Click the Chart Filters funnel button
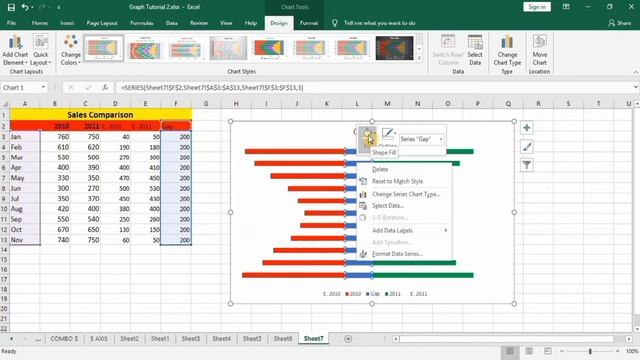This screenshot has height=360, width=640. pyautogui.click(x=527, y=165)
